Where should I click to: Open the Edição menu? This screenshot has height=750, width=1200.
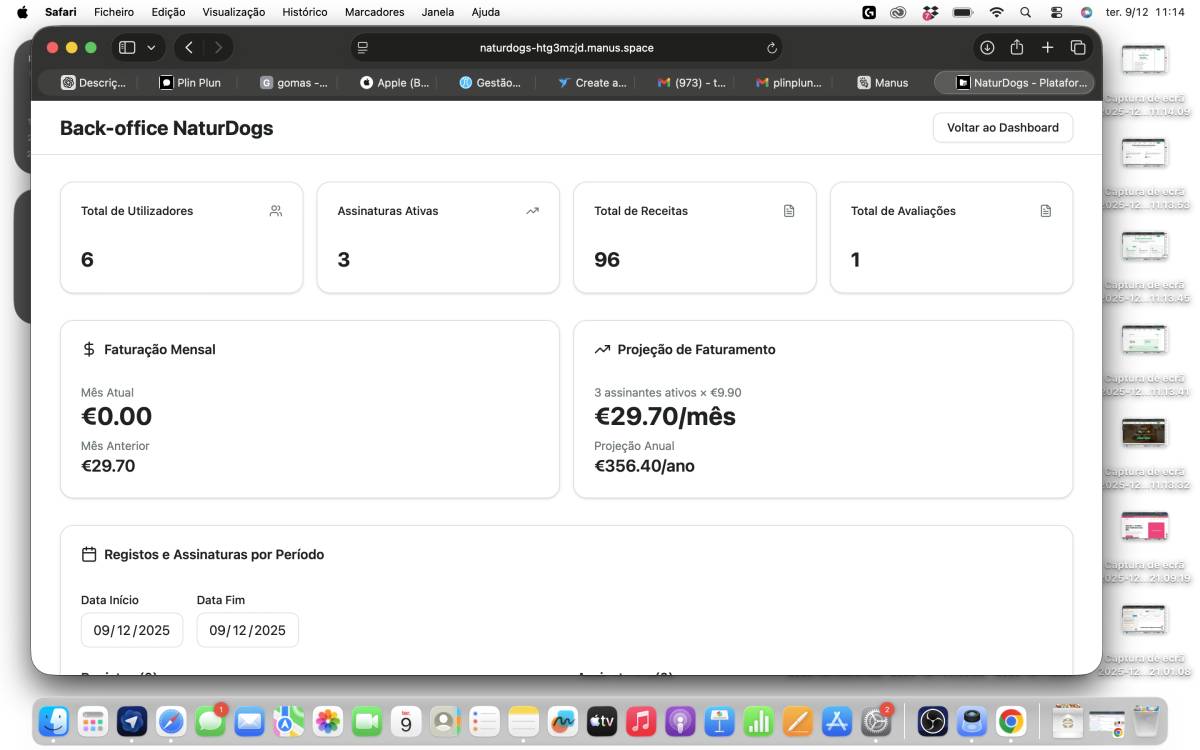(168, 12)
